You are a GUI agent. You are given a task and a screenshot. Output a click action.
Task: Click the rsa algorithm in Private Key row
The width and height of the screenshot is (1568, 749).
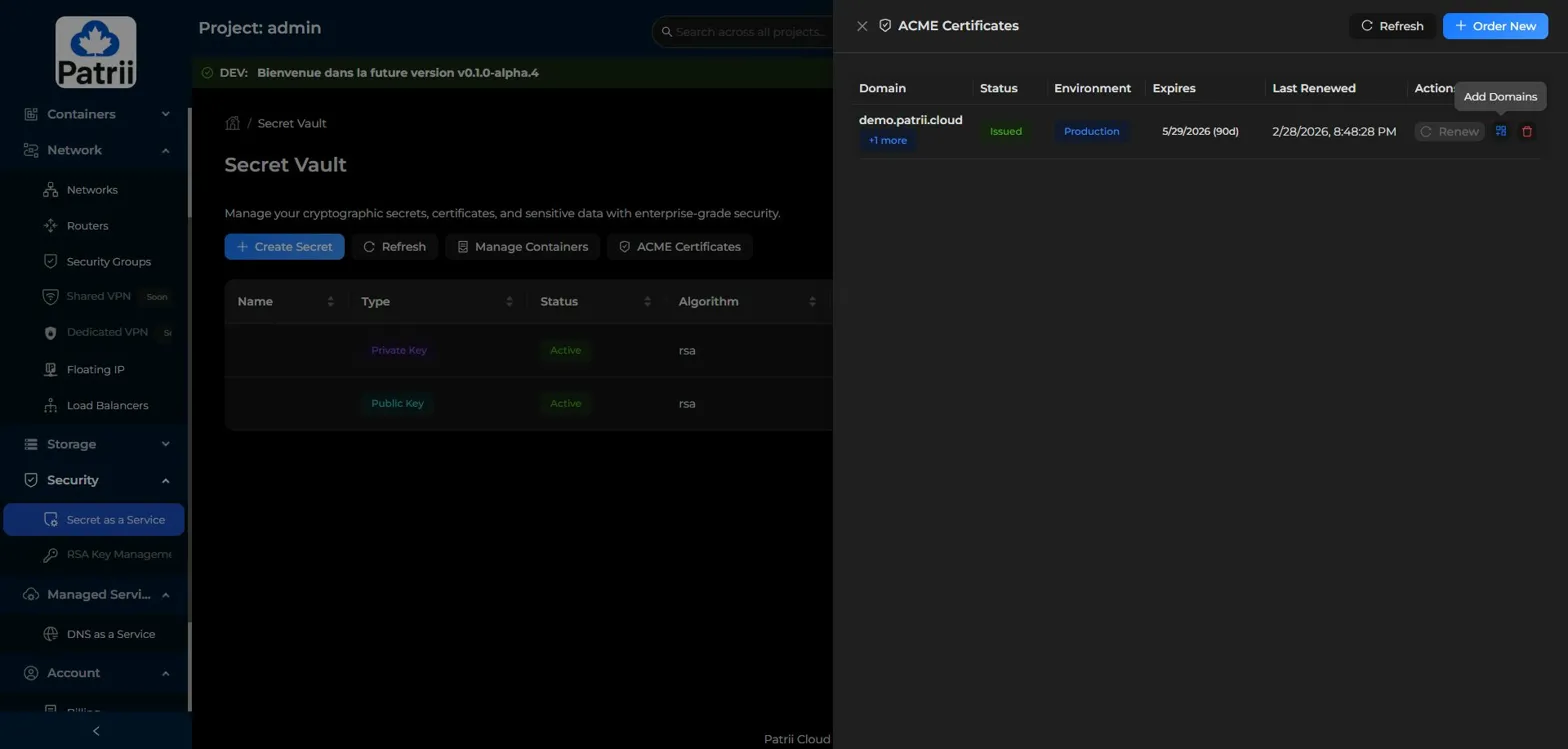(687, 351)
